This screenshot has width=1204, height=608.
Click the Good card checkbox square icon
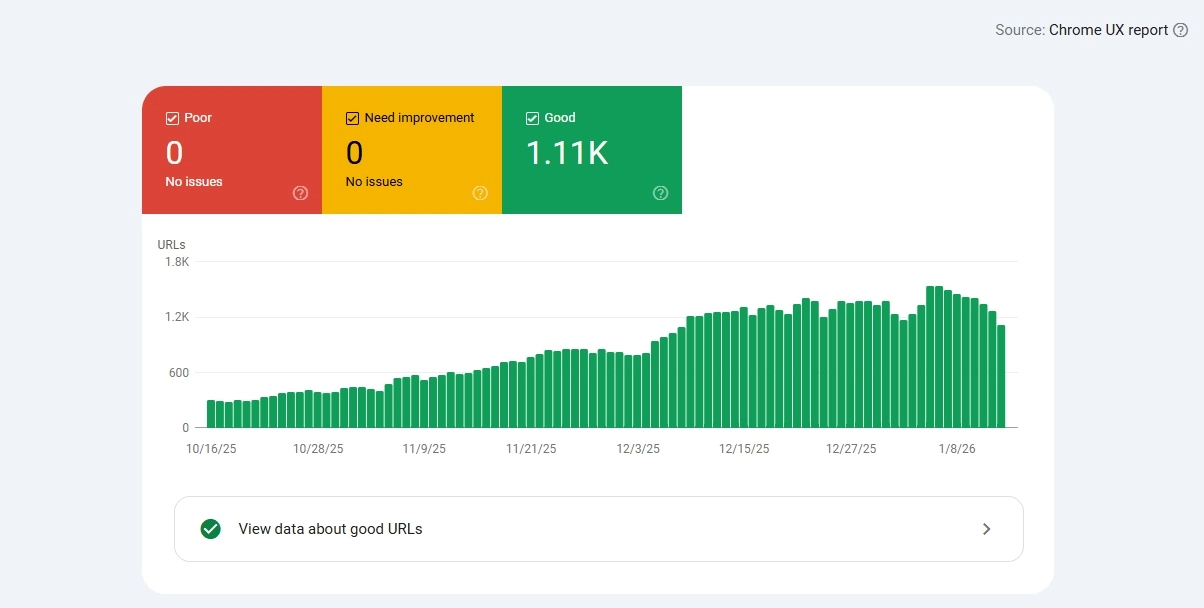click(x=532, y=117)
